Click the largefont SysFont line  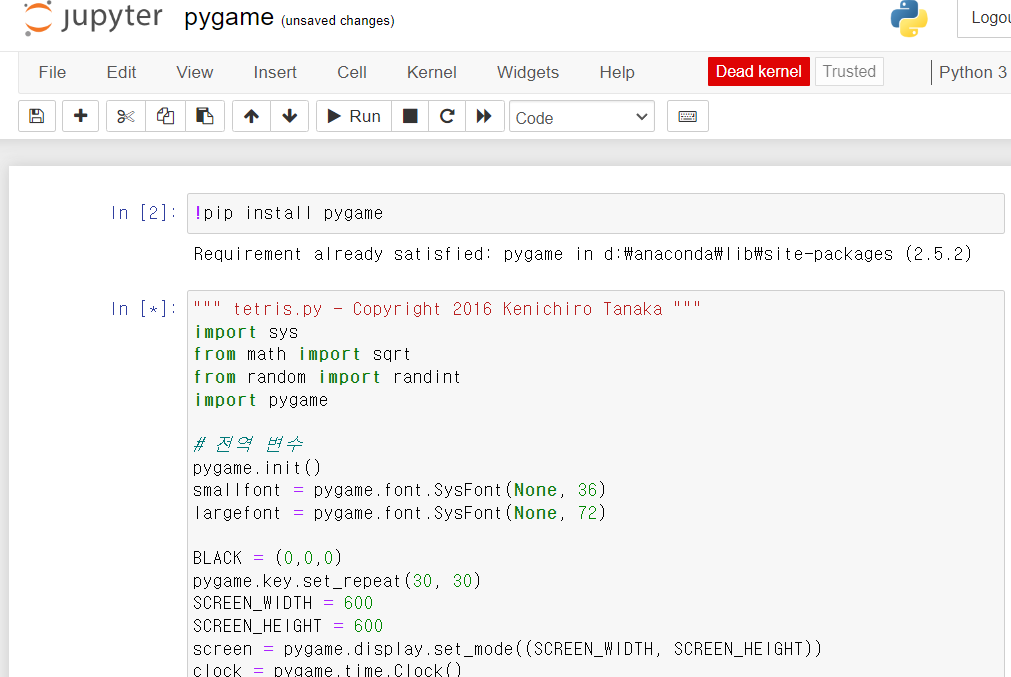coord(400,513)
